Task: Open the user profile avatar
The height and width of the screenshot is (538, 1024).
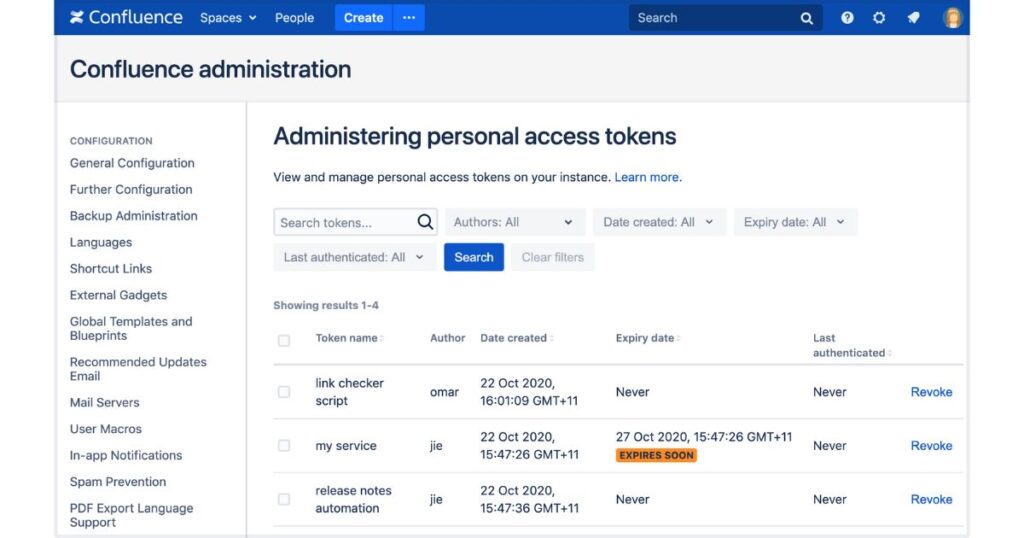Action: (x=952, y=18)
